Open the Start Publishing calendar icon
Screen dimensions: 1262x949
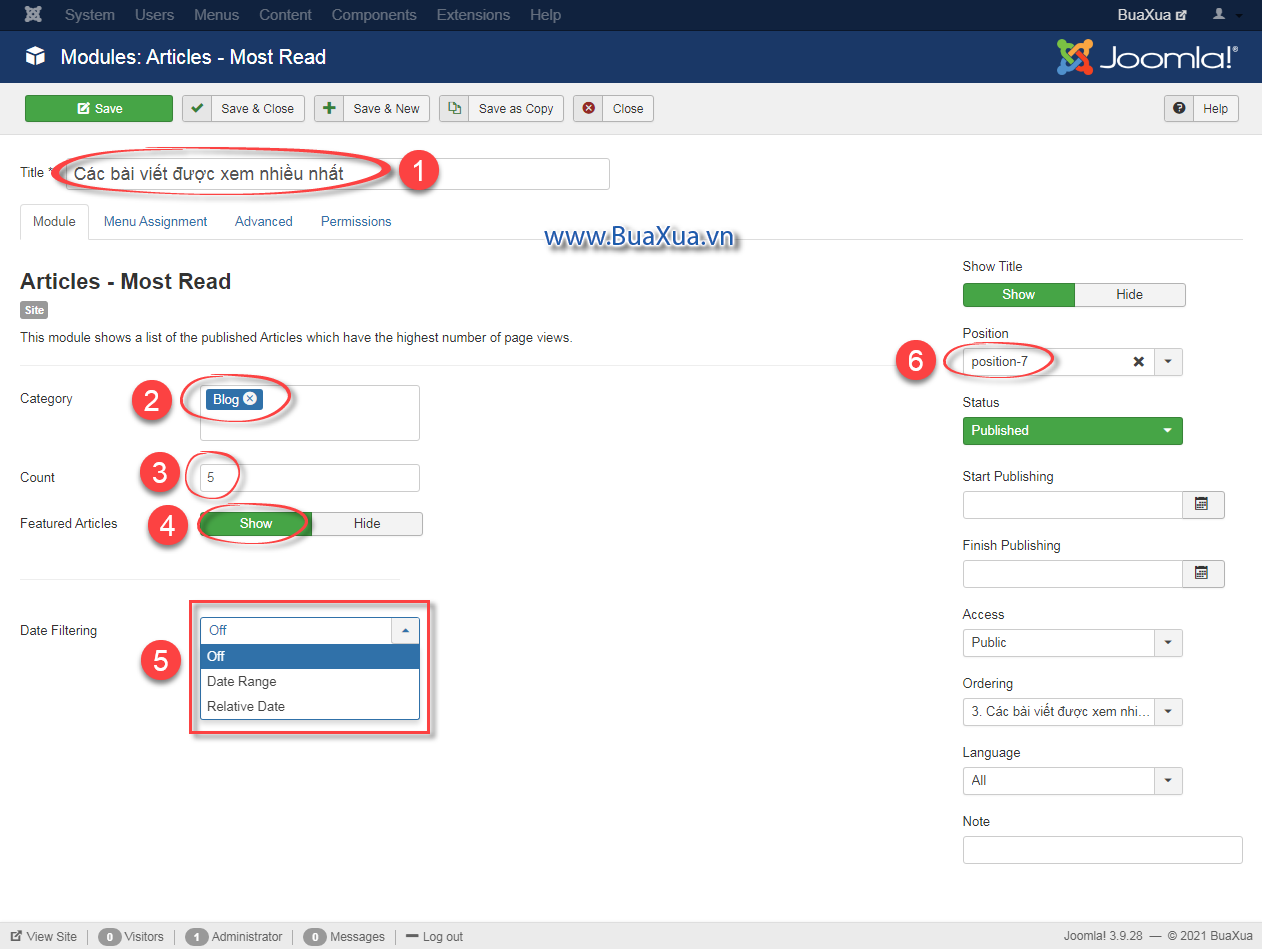1203,505
